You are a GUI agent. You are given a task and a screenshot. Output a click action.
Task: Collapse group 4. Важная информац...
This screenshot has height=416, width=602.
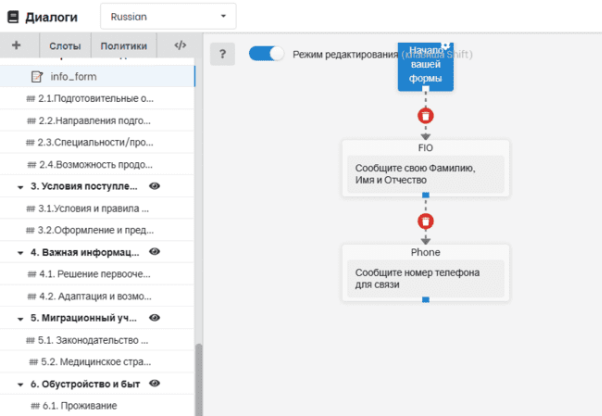click(20, 253)
